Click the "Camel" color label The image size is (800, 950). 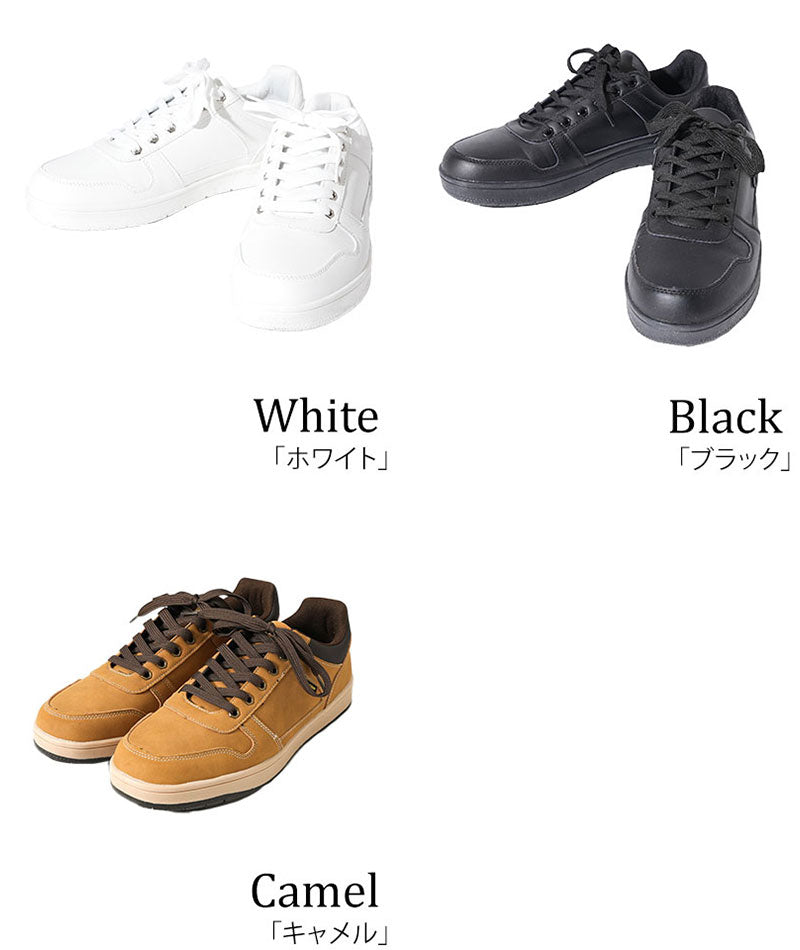(315, 890)
